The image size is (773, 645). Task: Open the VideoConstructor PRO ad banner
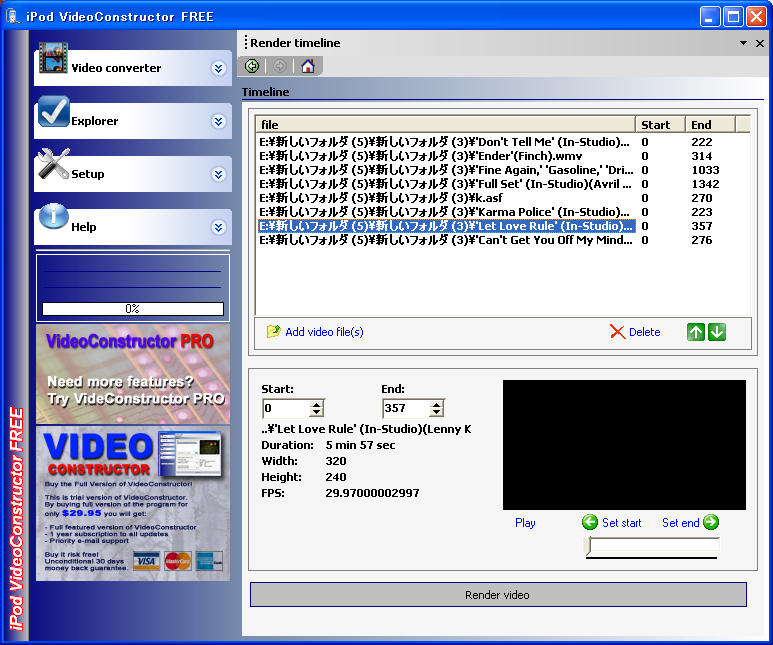coord(133,374)
